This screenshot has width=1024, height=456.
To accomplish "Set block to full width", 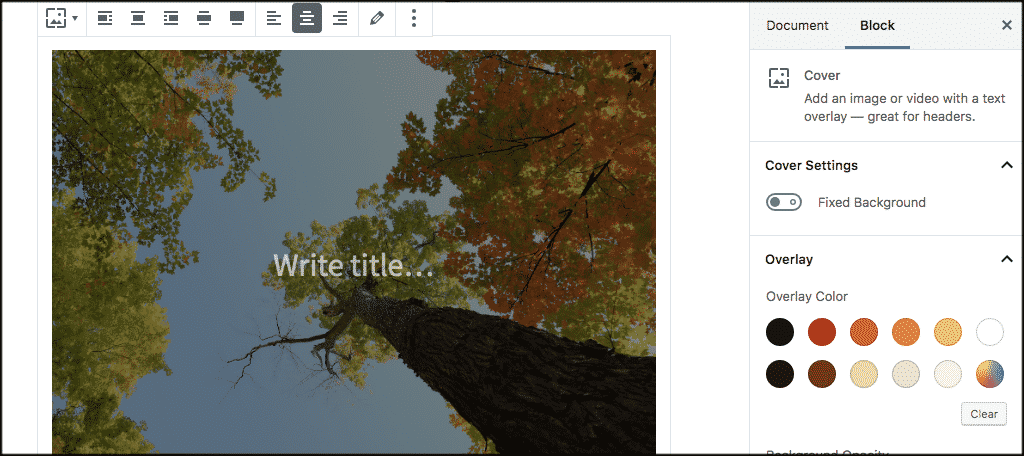I will 237,18.
